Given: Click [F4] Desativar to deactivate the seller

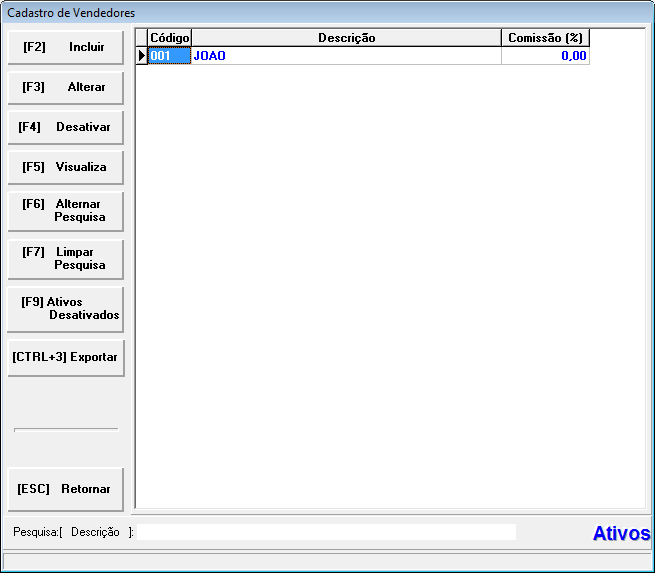Looking at the screenshot, I should (65, 127).
